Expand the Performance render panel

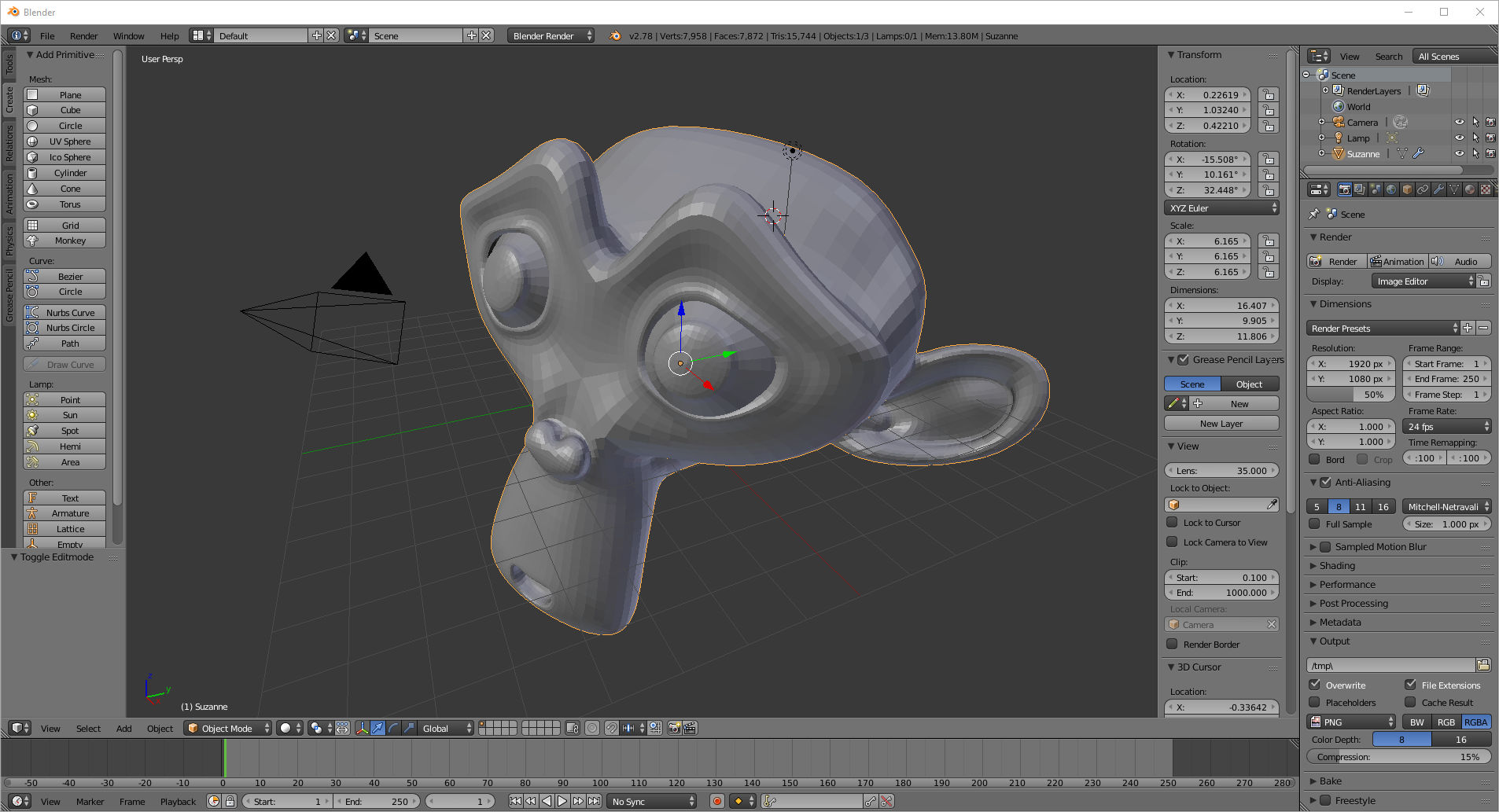tap(1347, 584)
